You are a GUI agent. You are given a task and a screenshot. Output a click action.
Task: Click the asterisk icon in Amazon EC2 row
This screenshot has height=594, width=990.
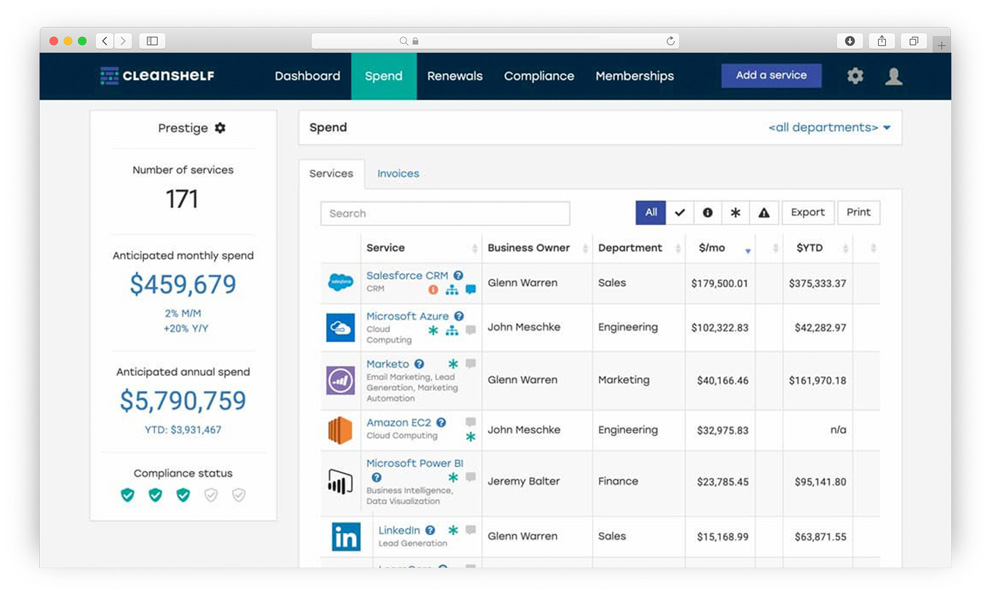coord(470,436)
